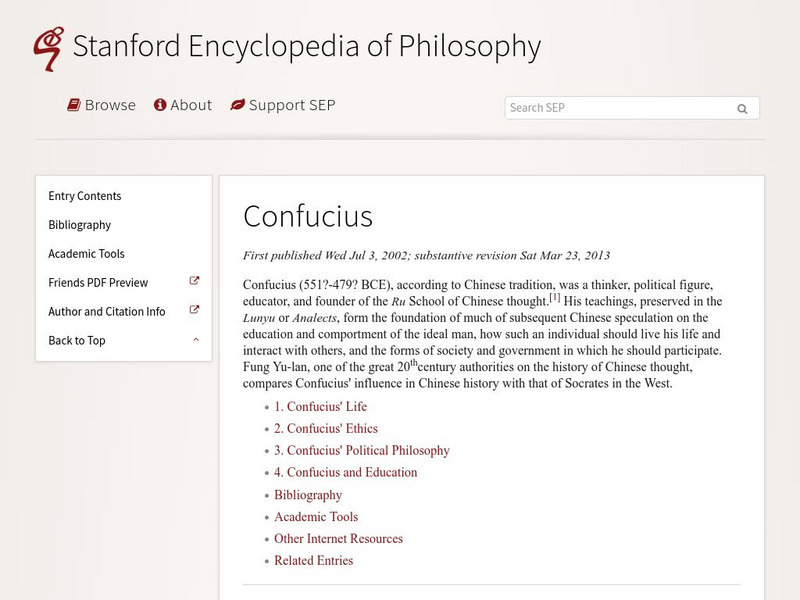800x600 pixels.
Task: Jump to 2. Confucius' Ethics section
Action: 326,429
